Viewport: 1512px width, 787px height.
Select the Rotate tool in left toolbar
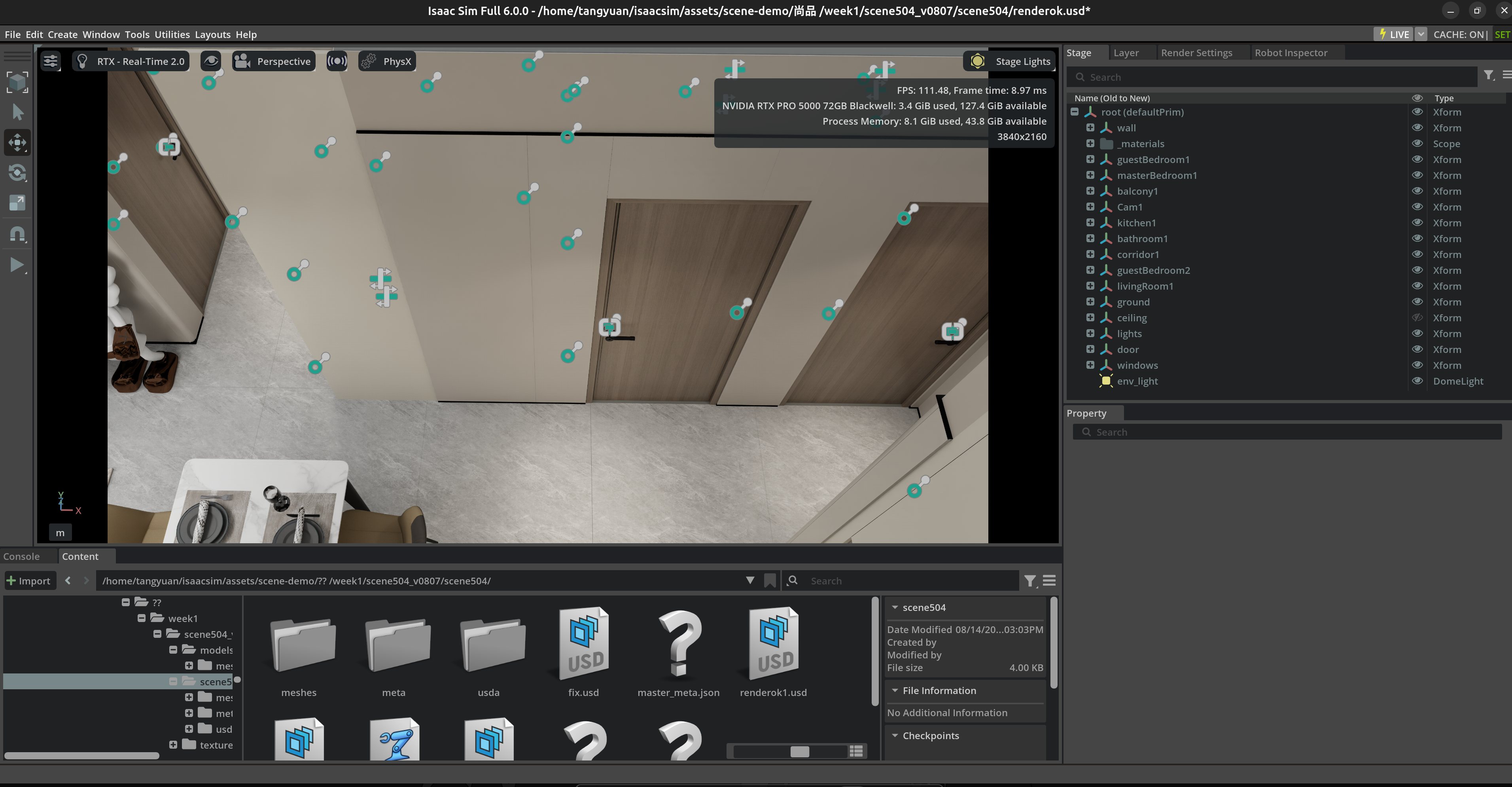click(x=17, y=173)
